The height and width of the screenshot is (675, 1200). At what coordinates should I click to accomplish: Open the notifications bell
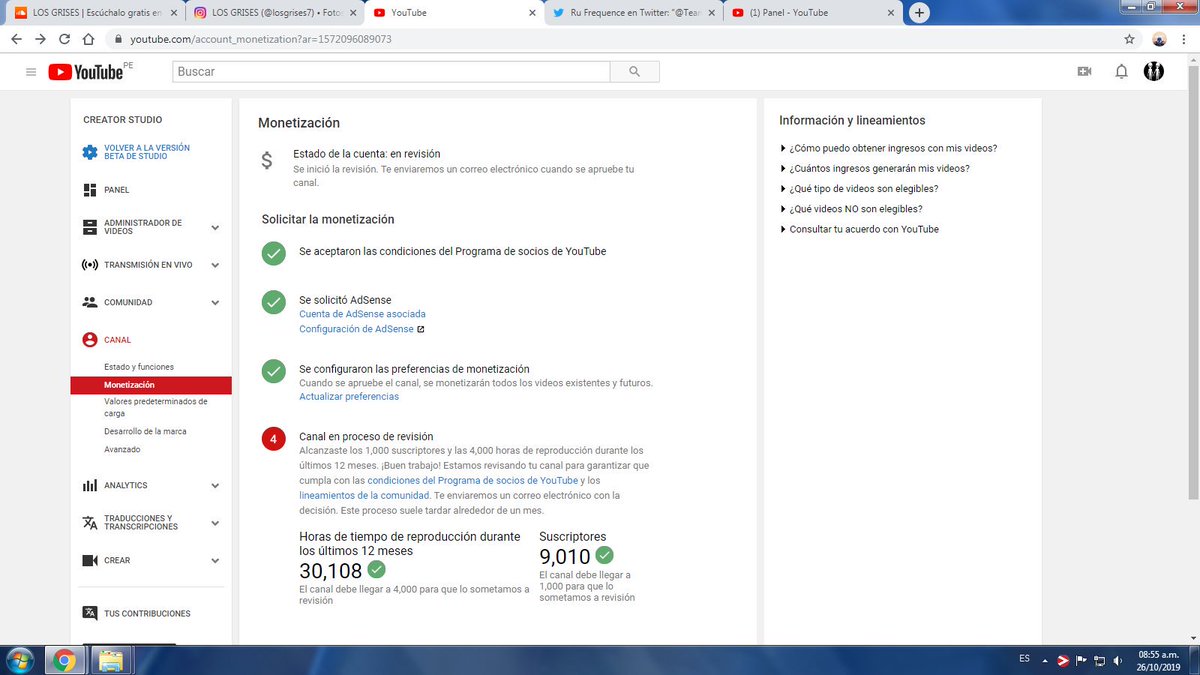pos(1121,72)
